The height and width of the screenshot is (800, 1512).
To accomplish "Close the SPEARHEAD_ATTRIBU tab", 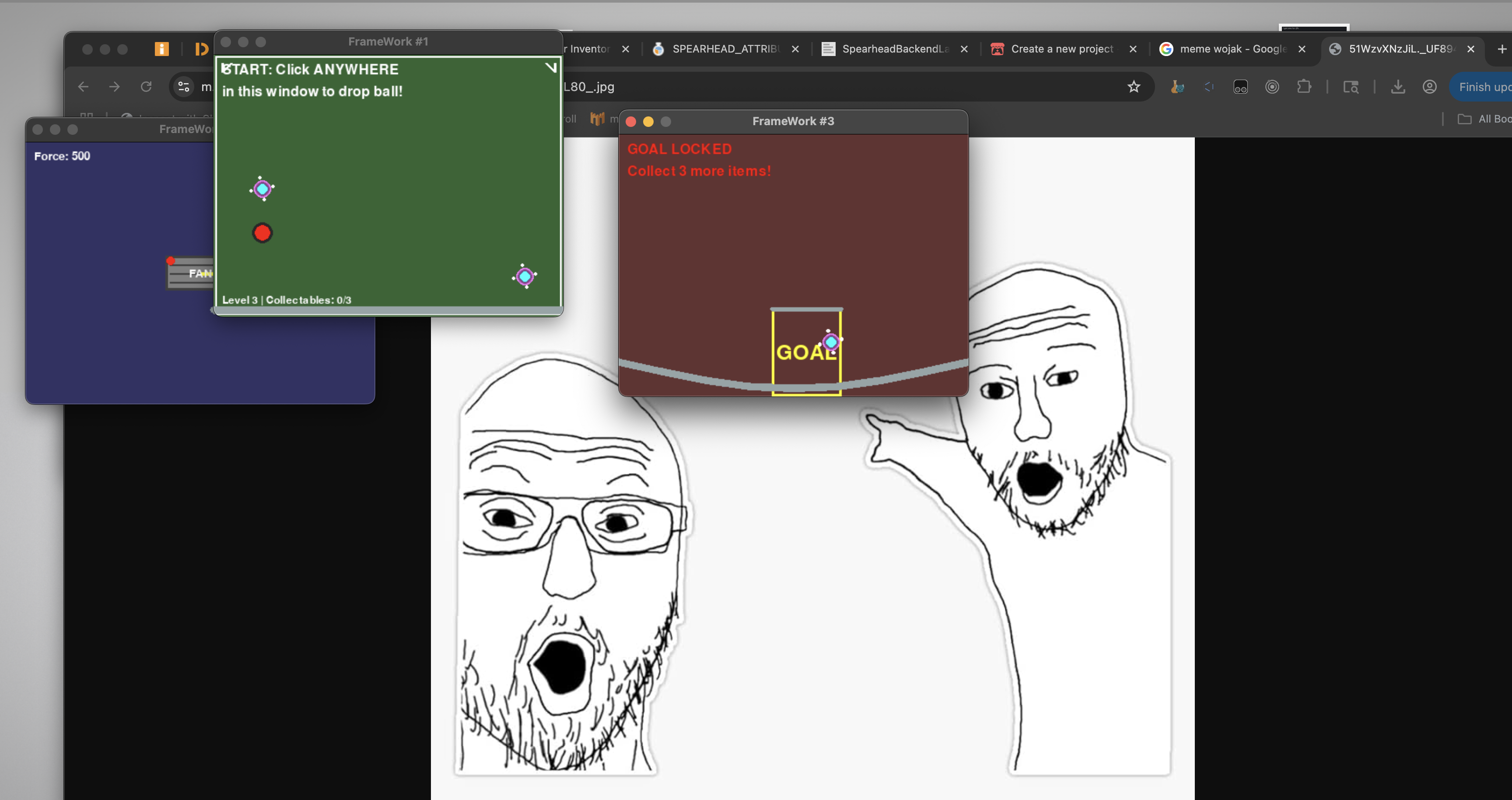I will point(795,49).
